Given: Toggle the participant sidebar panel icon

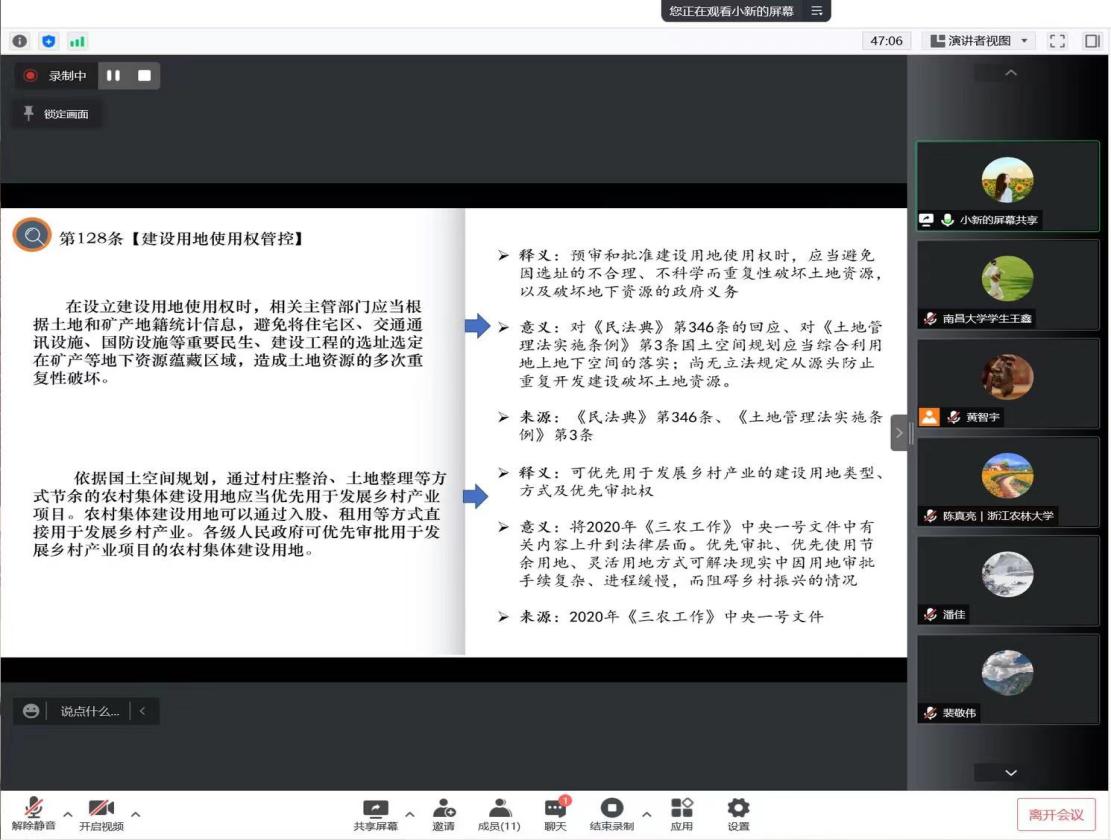Looking at the screenshot, I should pos(1092,41).
